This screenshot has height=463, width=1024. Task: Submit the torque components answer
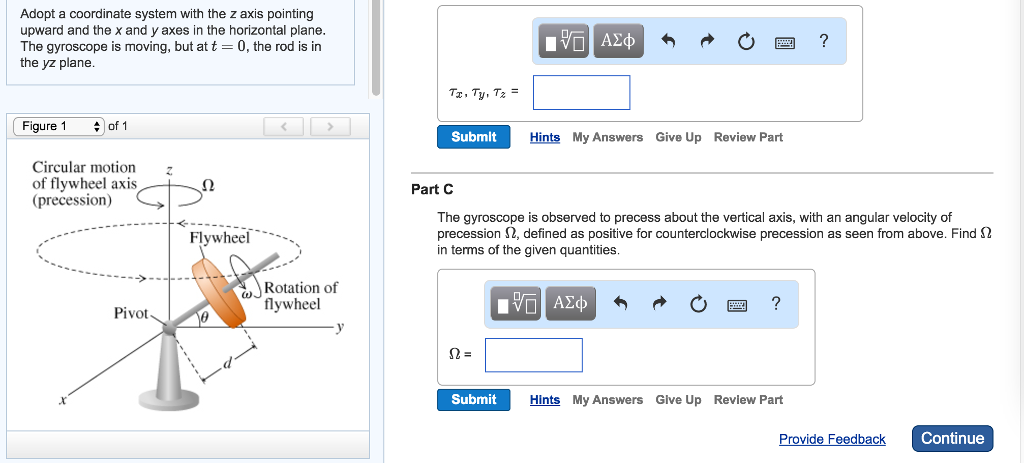tap(473, 137)
